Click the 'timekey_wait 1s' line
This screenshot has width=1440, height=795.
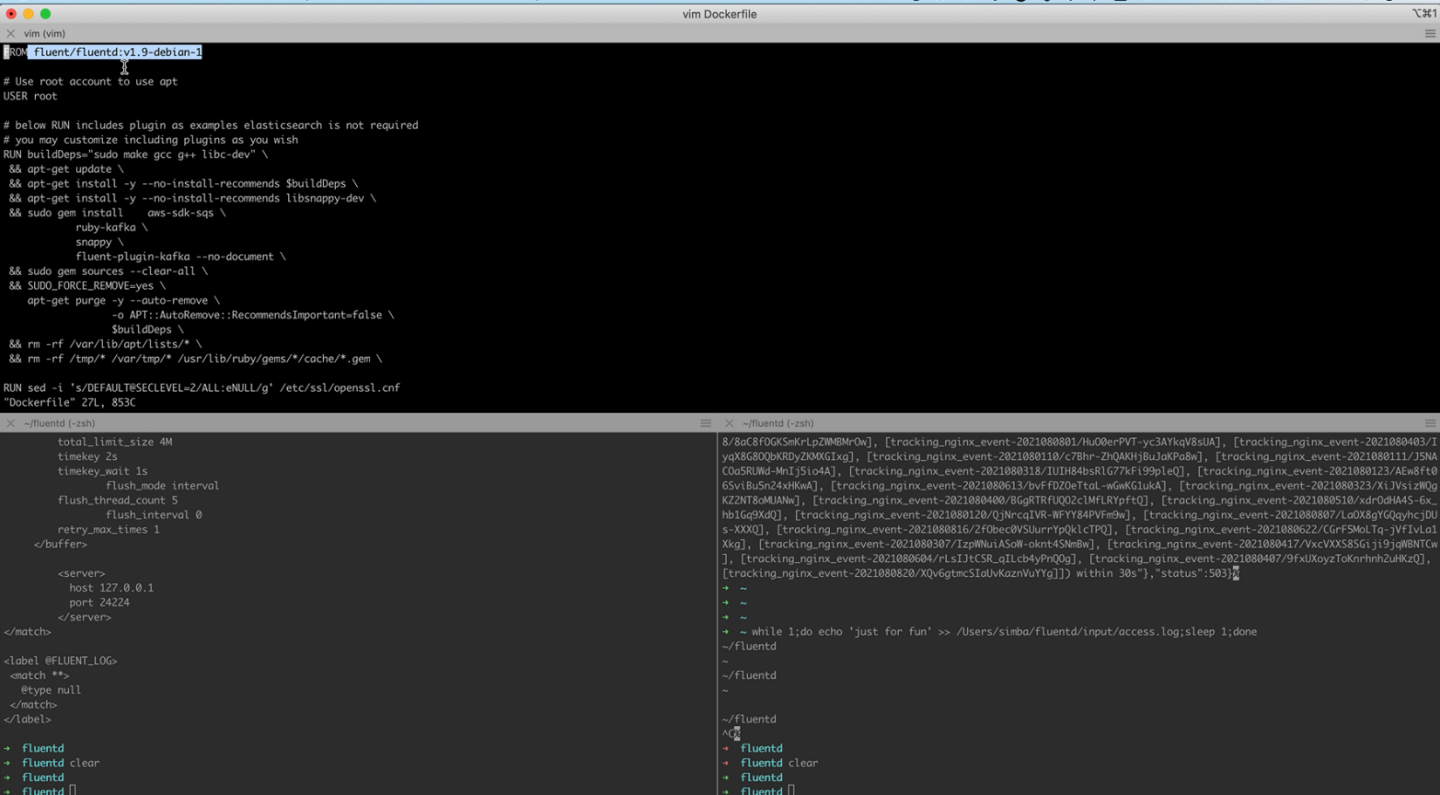click(102, 471)
